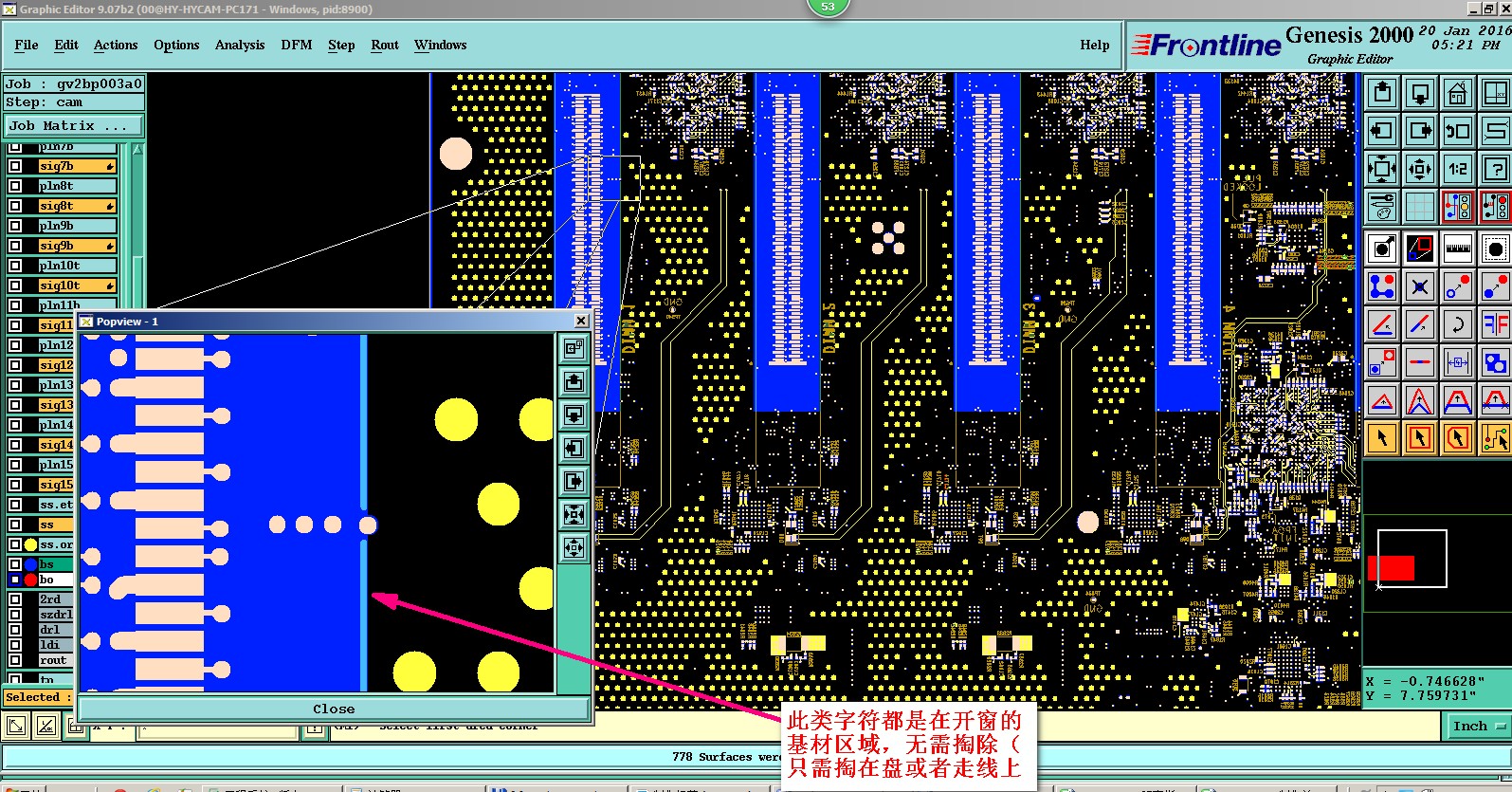
Task: Open the Analysis menu
Action: point(240,45)
